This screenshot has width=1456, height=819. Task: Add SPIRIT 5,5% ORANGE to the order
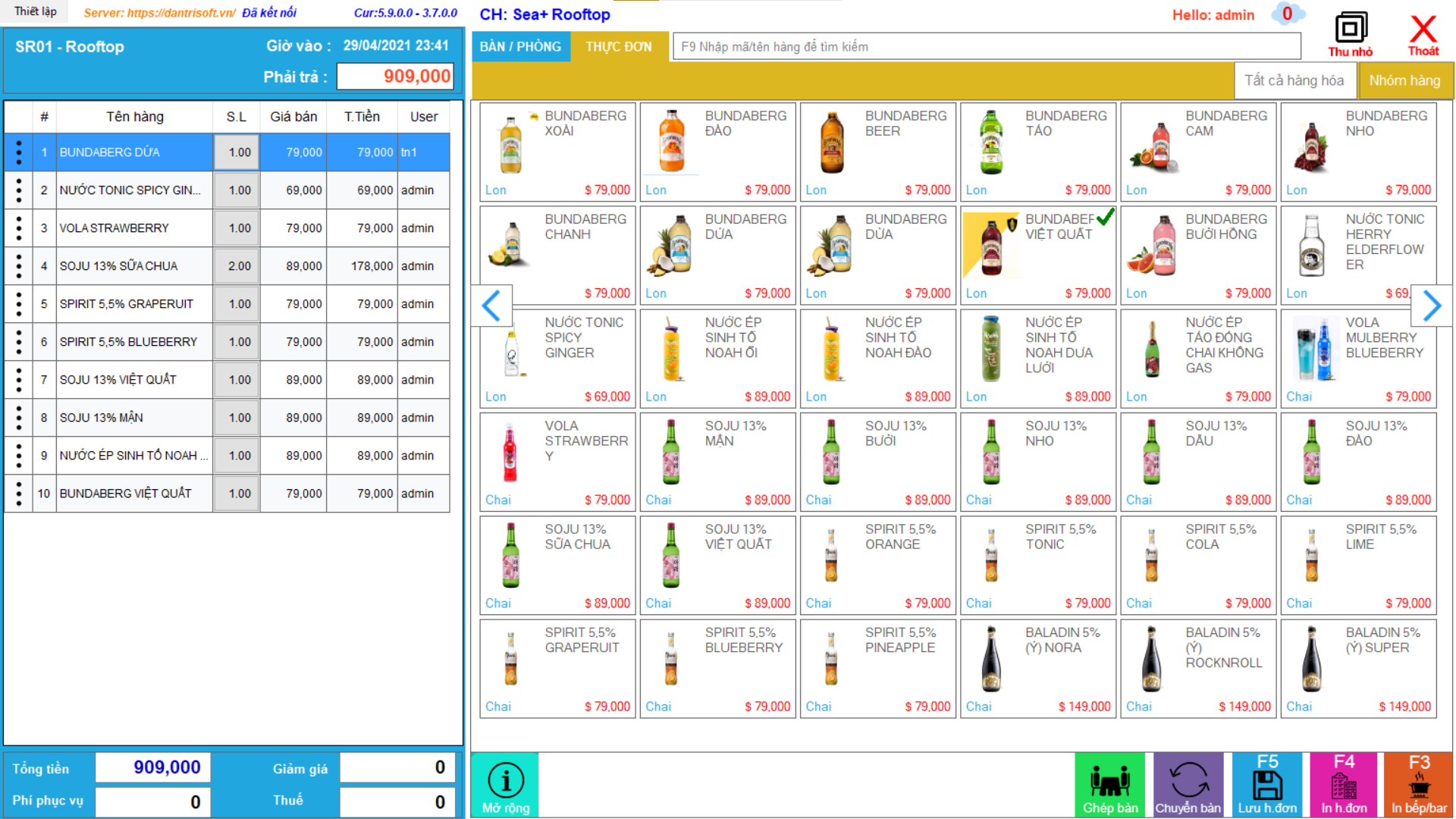coord(878,565)
